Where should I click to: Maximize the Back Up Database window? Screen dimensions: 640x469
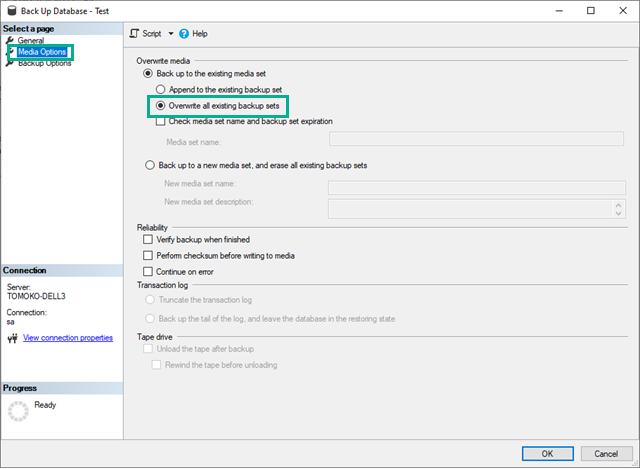[591, 11]
